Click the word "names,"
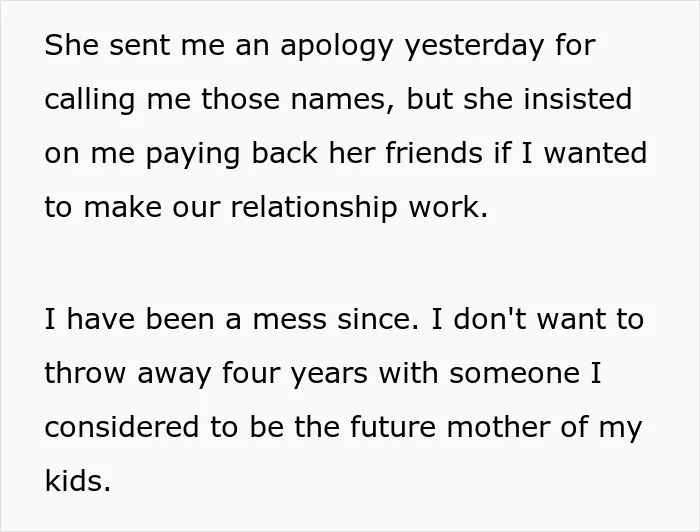700x532 pixels. click(x=343, y=99)
